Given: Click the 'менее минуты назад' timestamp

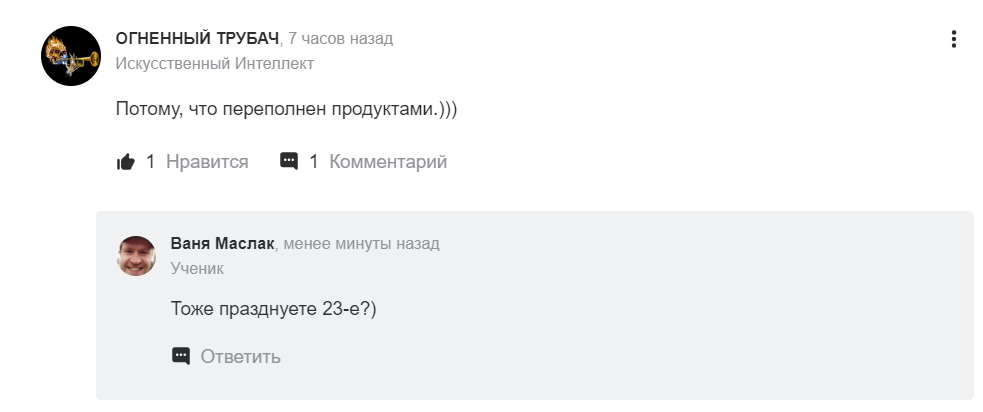Looking at the screenshot, I should [x=361, y=243].
